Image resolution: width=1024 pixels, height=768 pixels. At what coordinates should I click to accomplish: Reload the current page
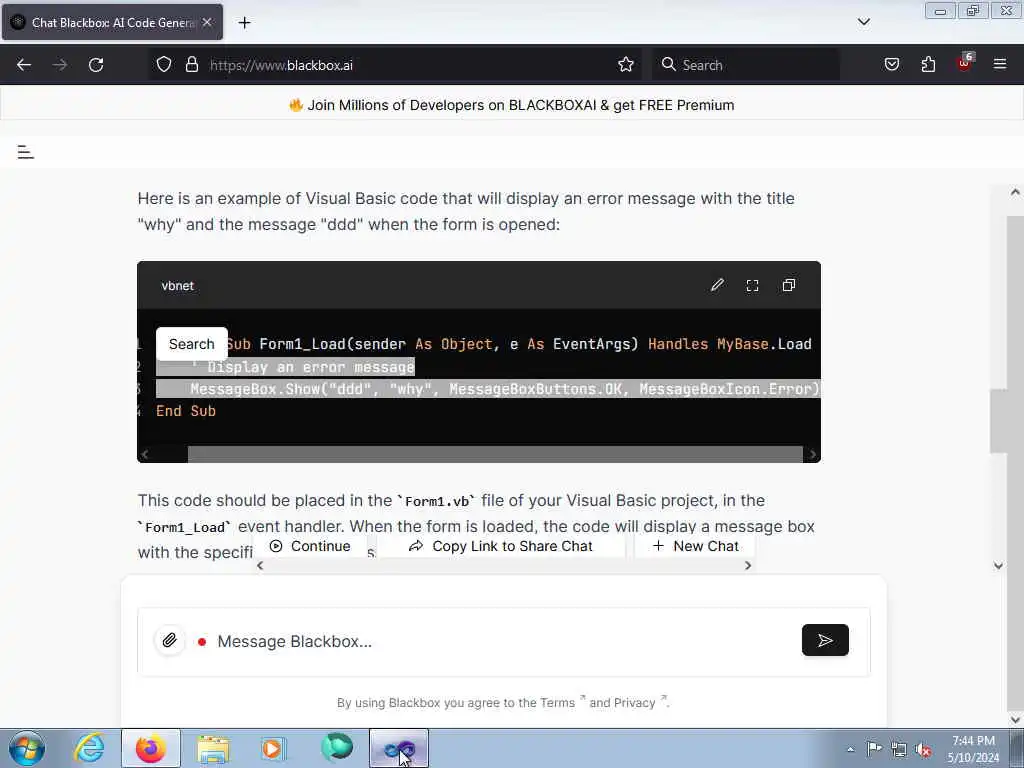coord(96,65)
